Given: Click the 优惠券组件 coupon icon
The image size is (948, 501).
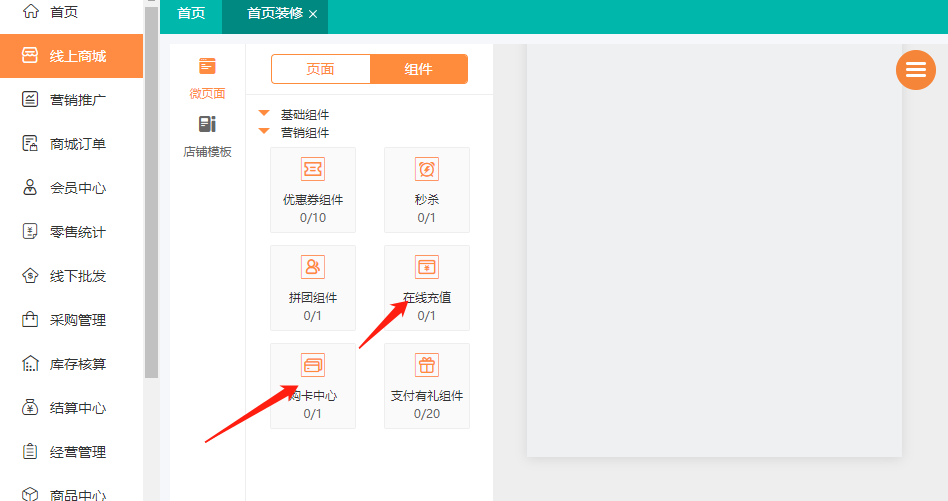Looking at the screenshot, I should [x=313, y=169].
